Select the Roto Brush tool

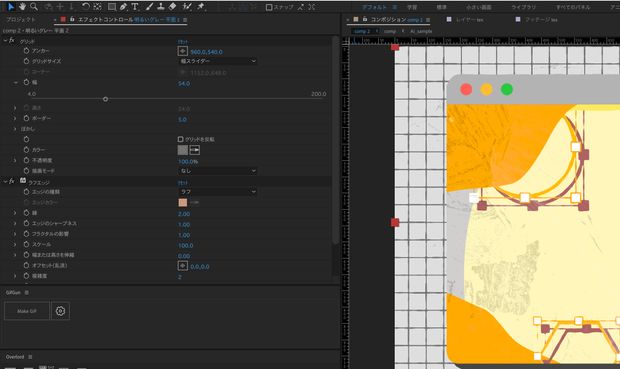(x=187, y=7)
